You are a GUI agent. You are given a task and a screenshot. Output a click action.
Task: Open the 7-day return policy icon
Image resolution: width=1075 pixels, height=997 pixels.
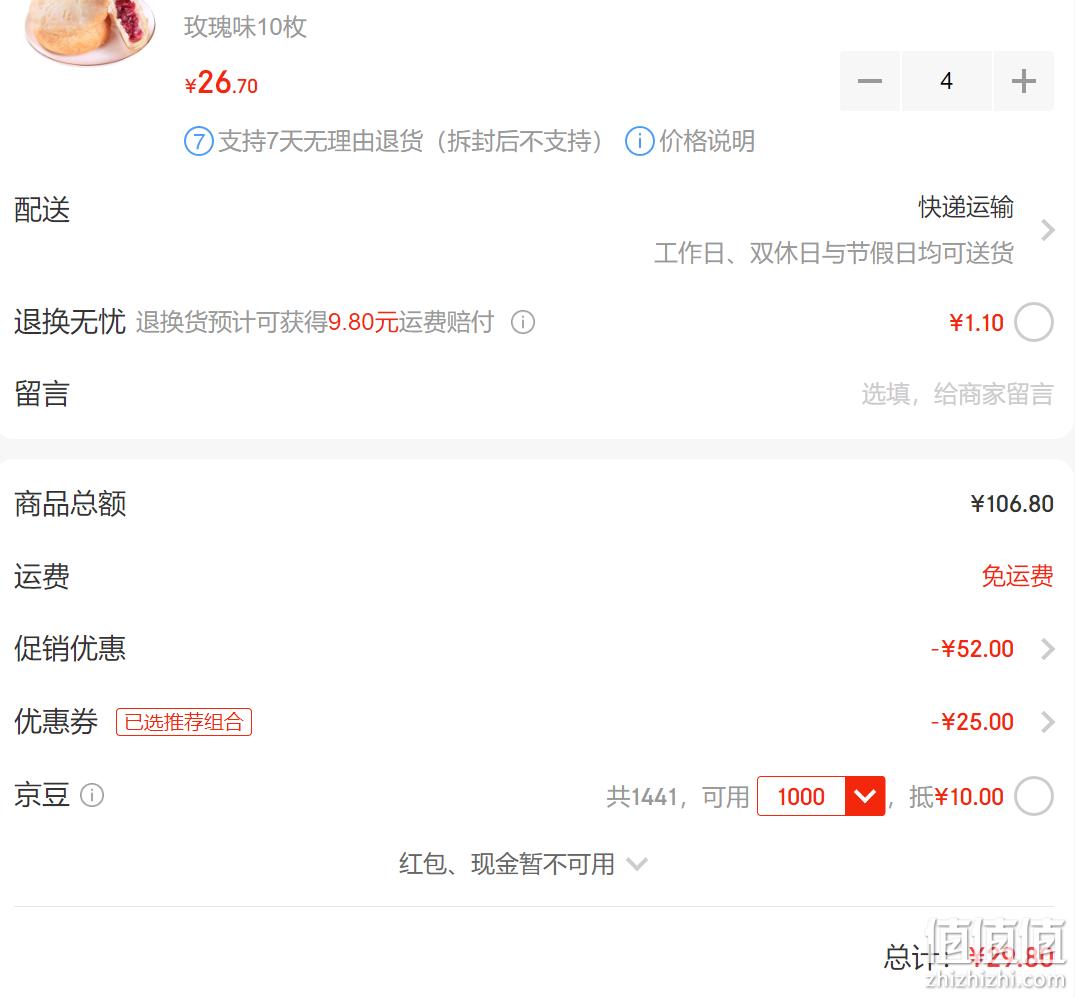pyautogui.click(x=199, y=141)
